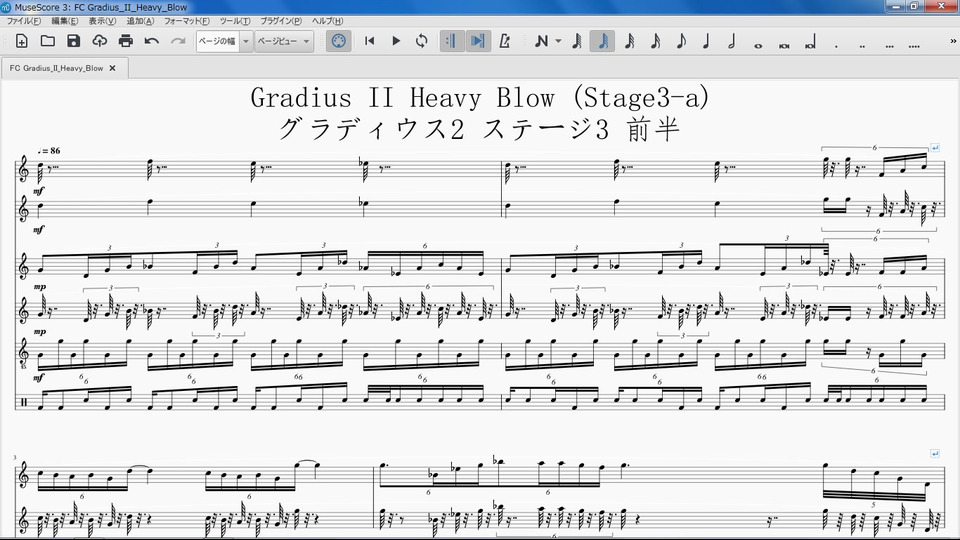Screen dimensions: 960x540
Task: Select the subtitle グラディウス2 ステージ3 前半
Action: (480, 129)
